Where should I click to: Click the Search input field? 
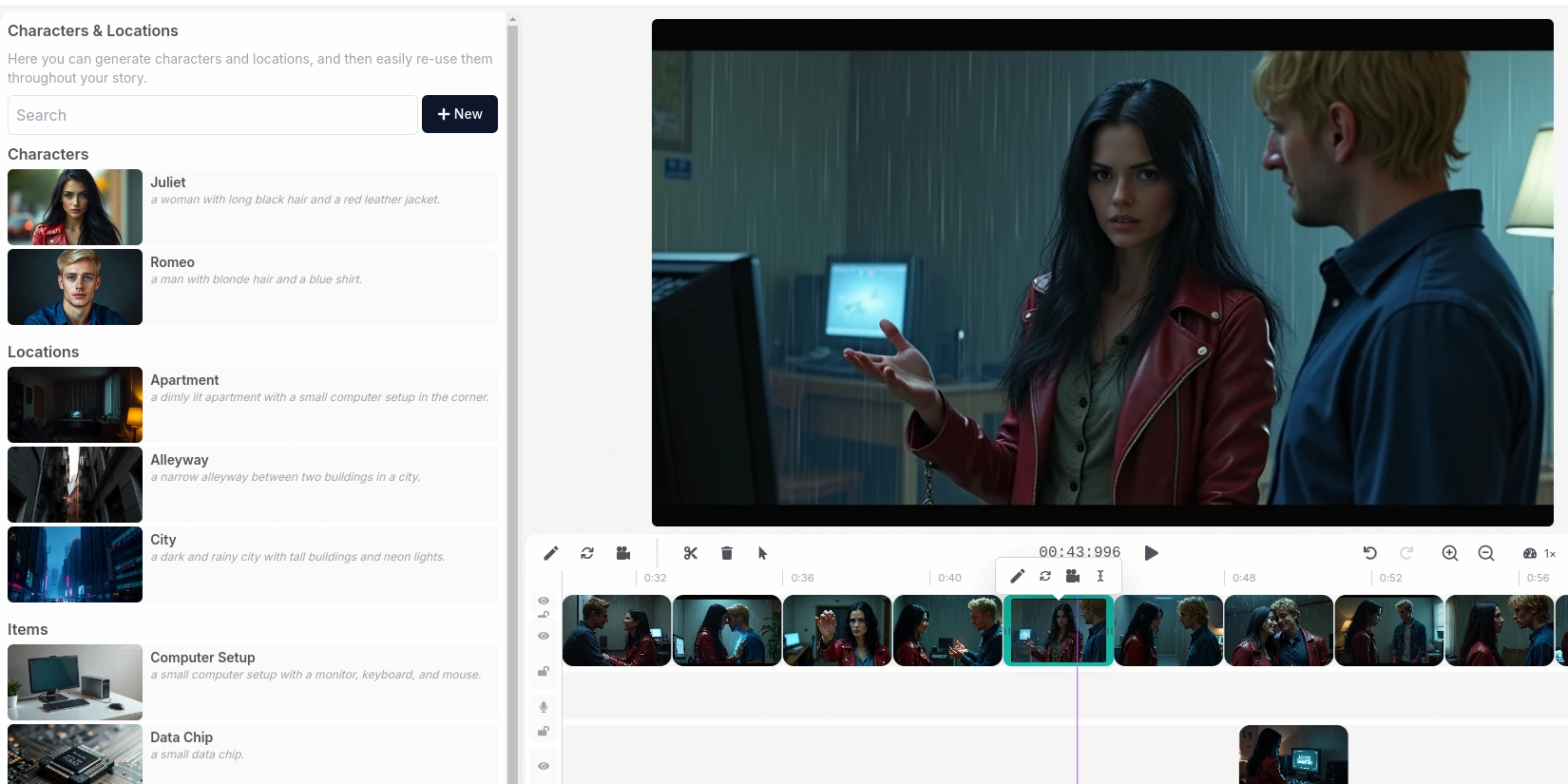pyautogui.click(x=213, y=115)
